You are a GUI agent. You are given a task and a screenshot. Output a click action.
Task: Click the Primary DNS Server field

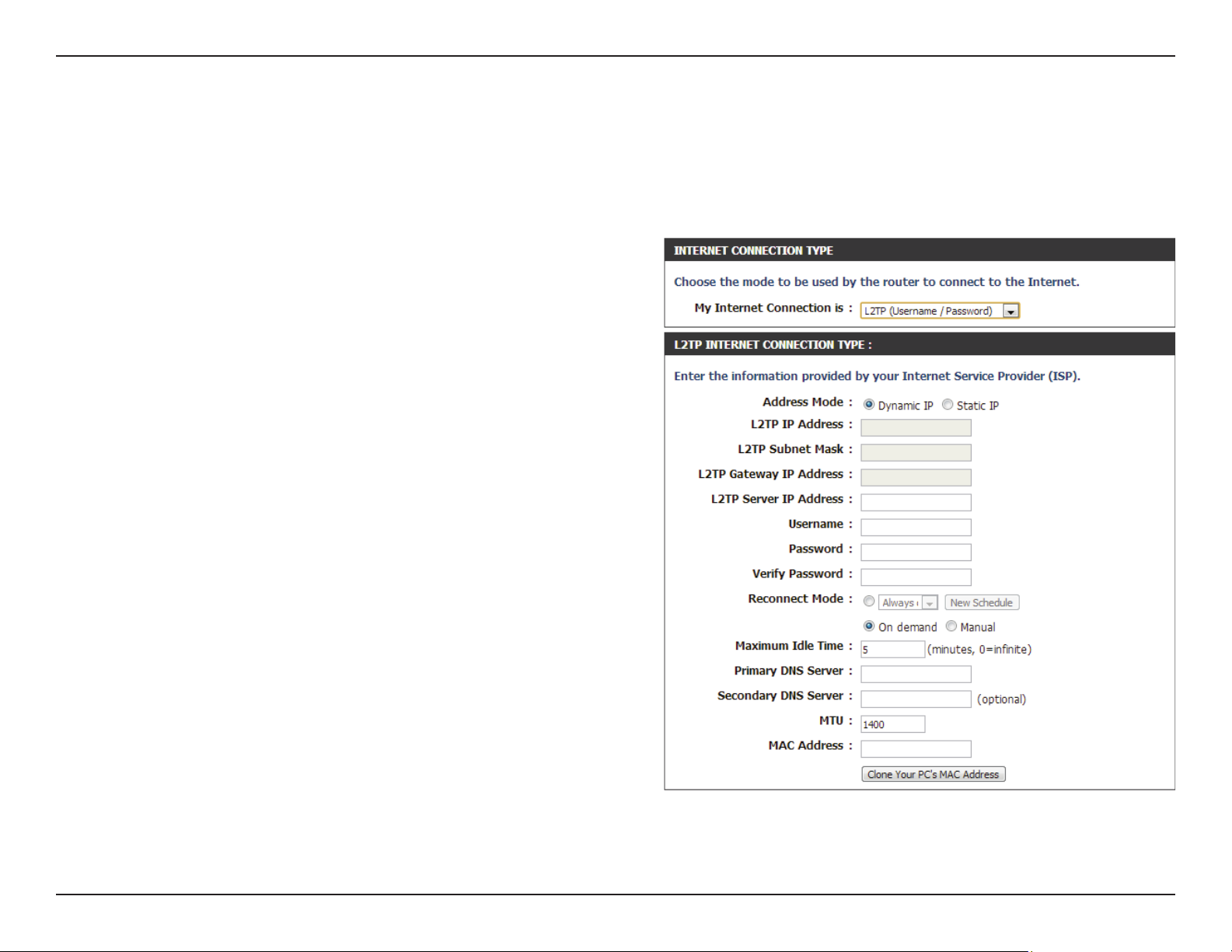coord(916,674)
